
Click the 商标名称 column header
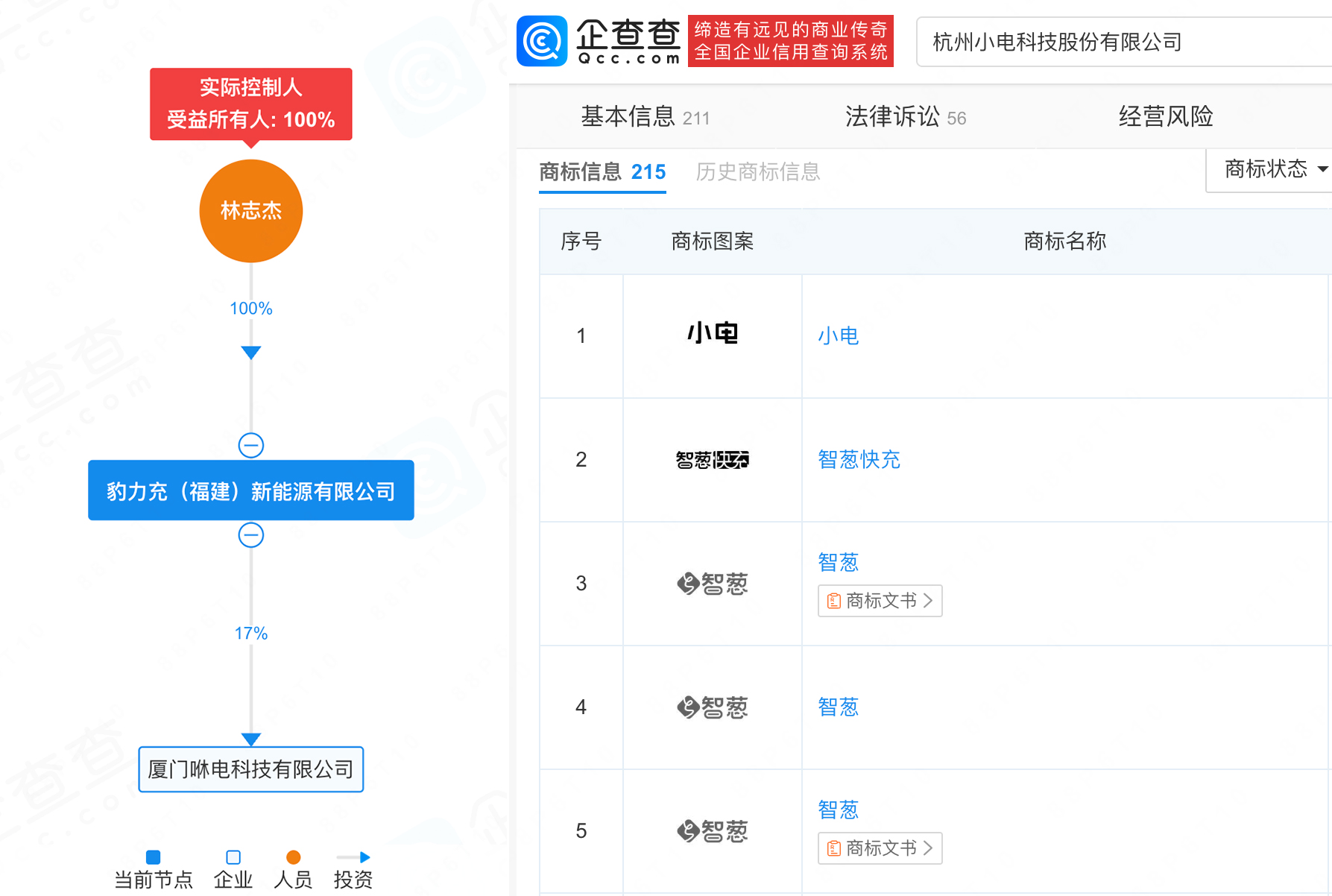click(x=1065, y=242)
